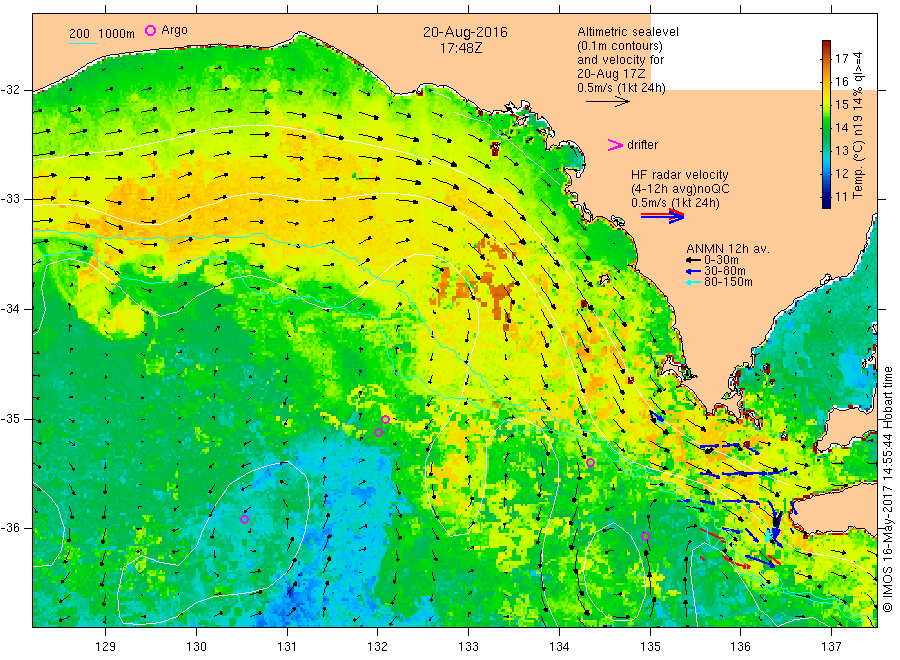The image size is (900, 660).
Task: Click the '20-Aug 17Z' text
Action: tap(611, 74)
